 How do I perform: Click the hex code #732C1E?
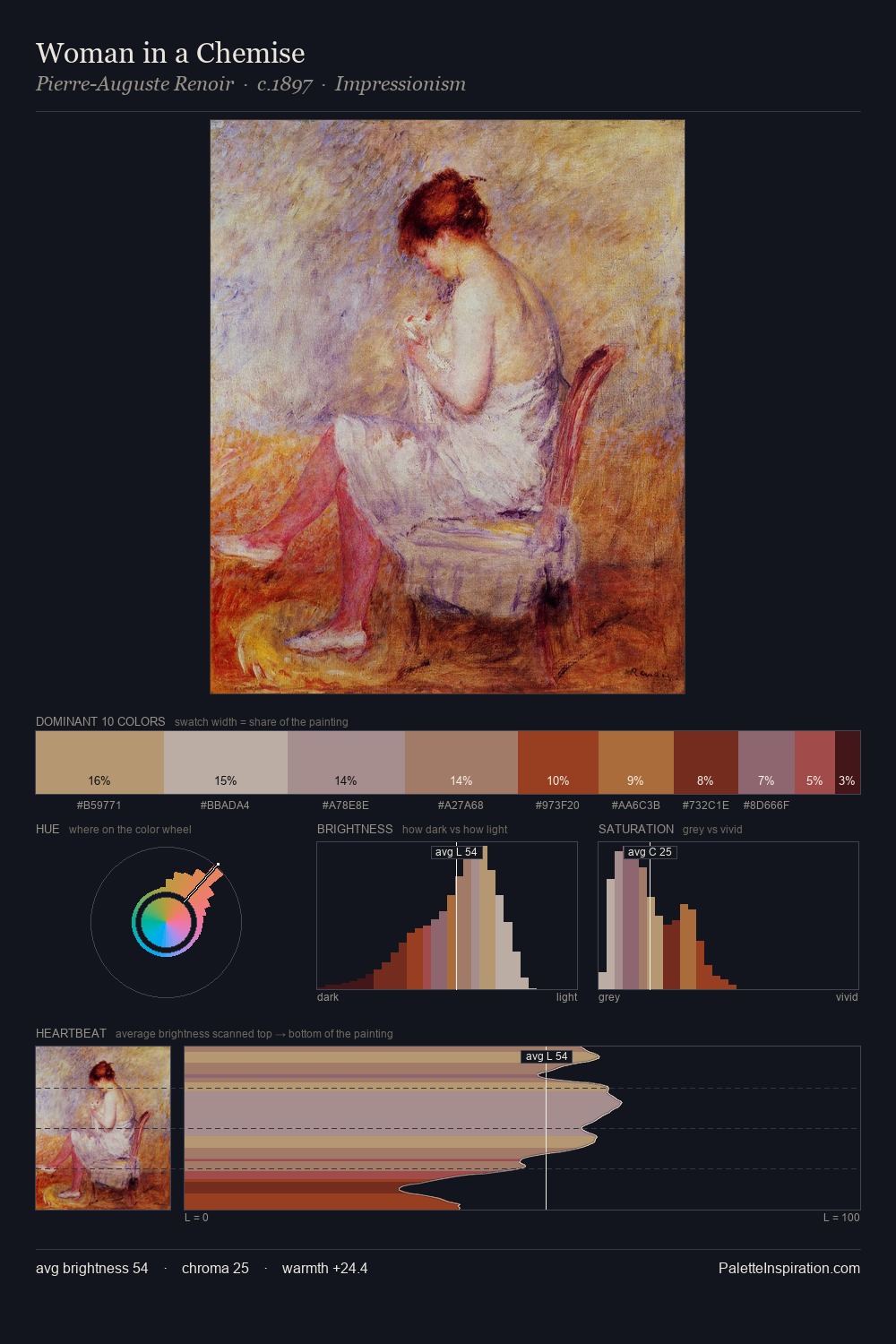click(705, 806)
